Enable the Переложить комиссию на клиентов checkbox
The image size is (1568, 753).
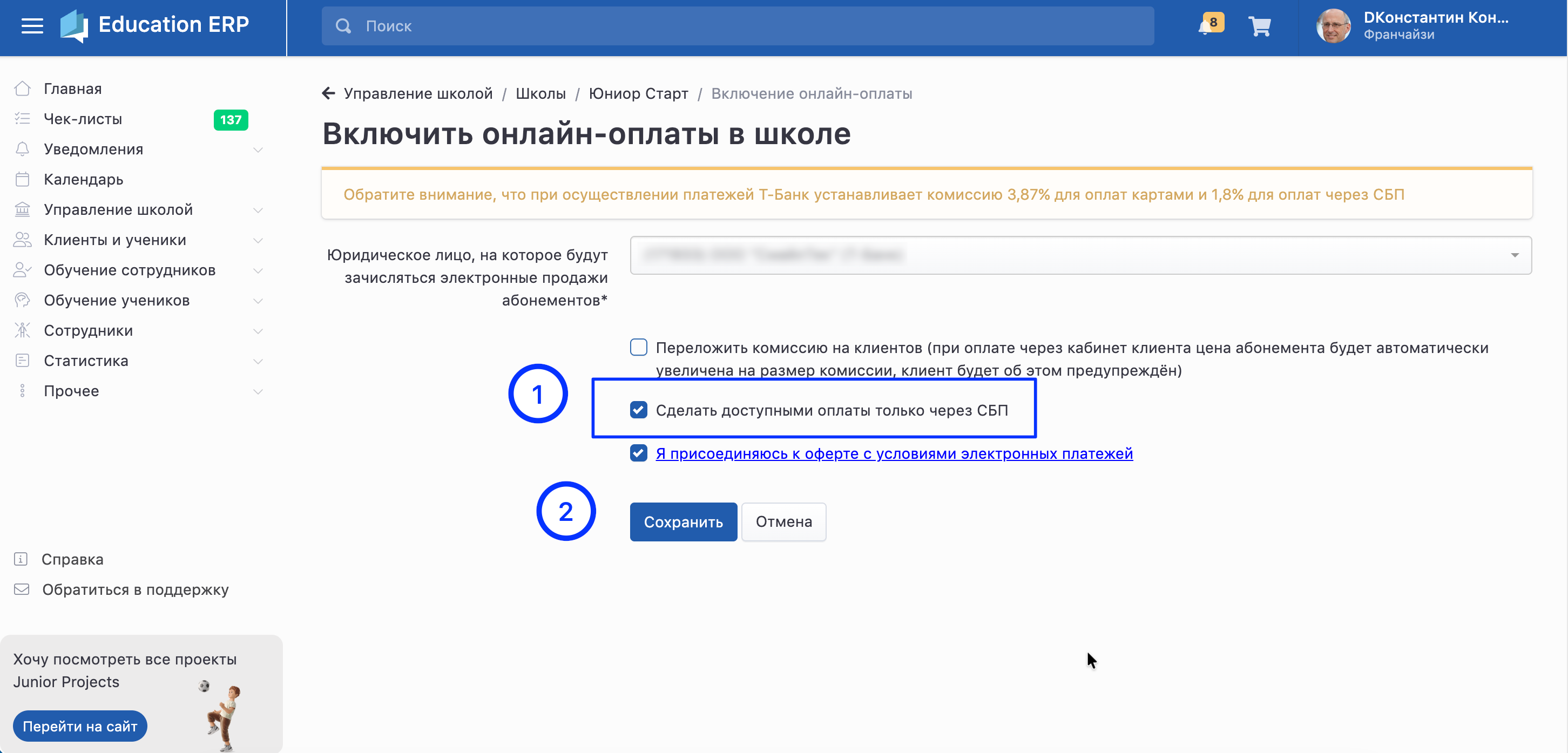(x=639, y=347)
